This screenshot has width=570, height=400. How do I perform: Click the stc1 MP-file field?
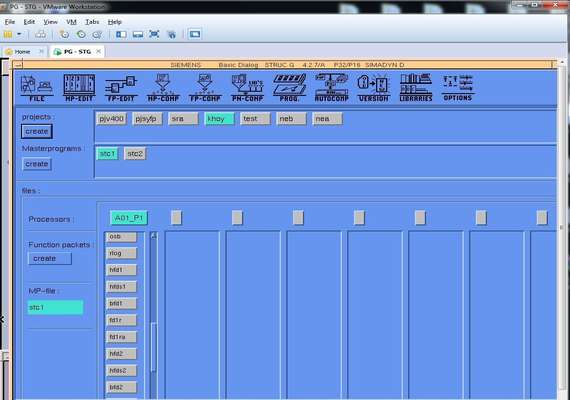[x=55, y=308]
